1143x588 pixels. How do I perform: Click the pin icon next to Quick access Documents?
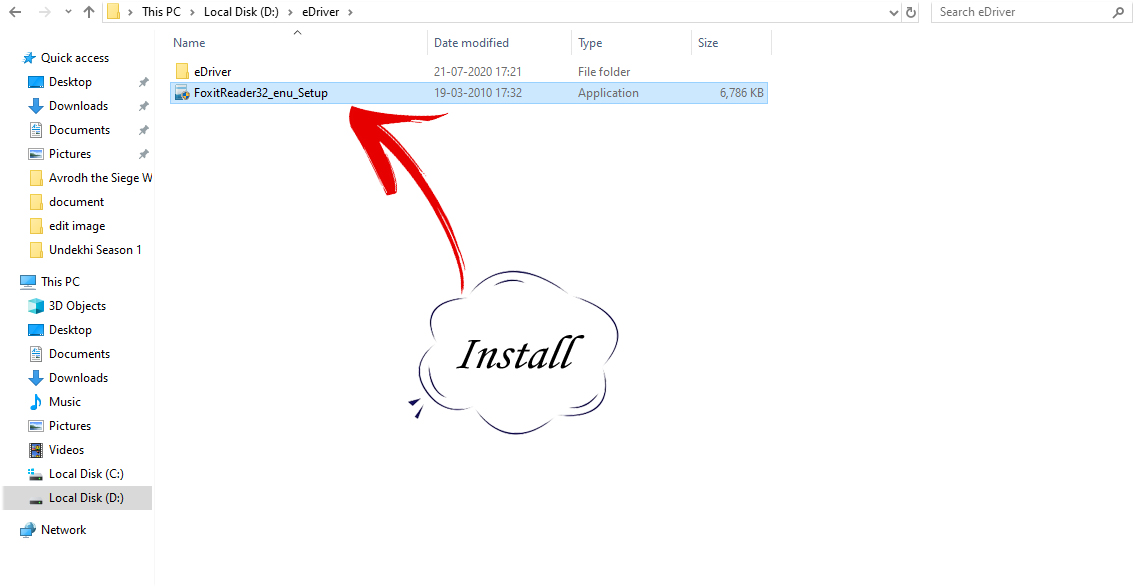(144, 130)
